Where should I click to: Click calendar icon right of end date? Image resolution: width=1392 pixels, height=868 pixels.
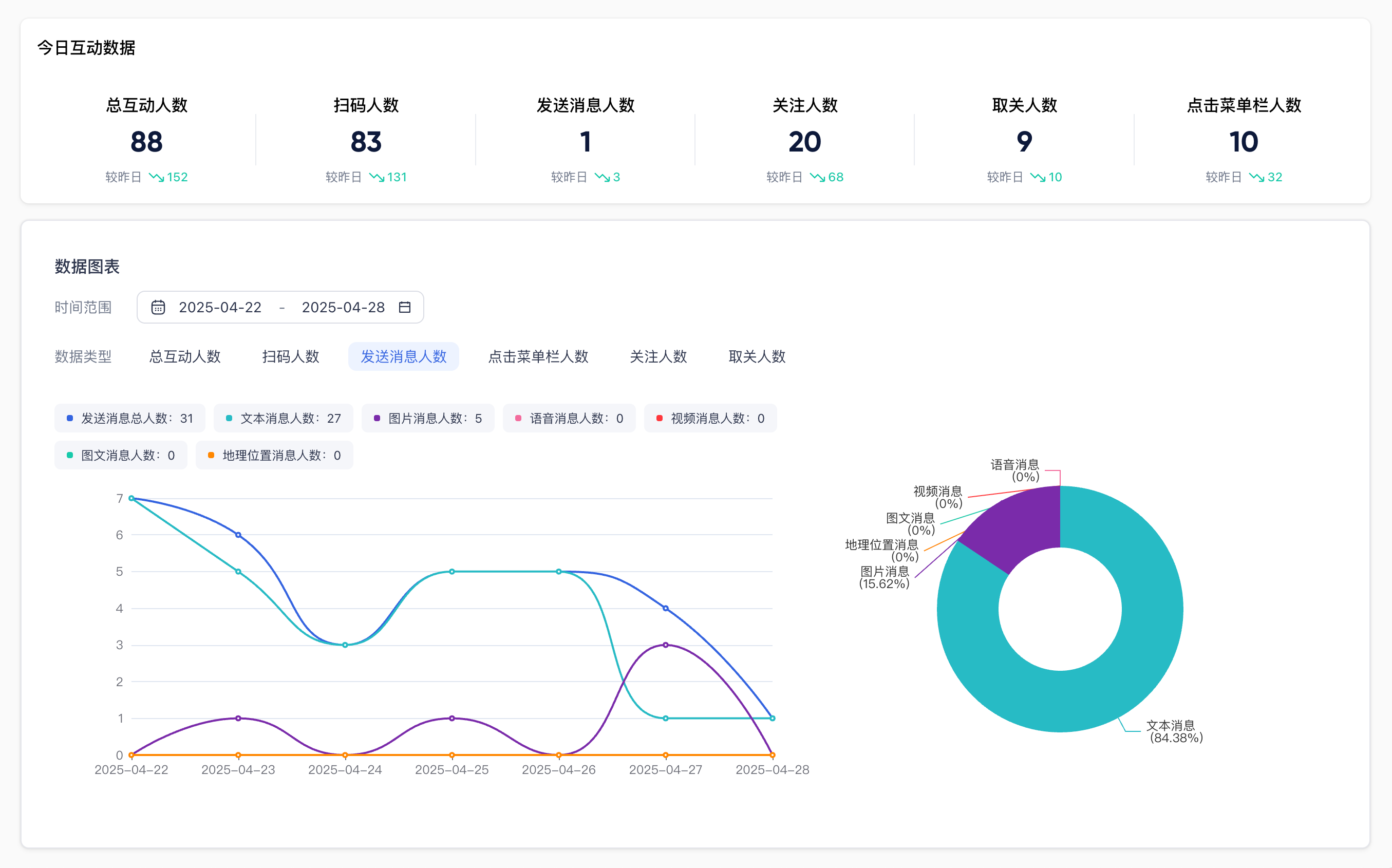tap(405, 307)
